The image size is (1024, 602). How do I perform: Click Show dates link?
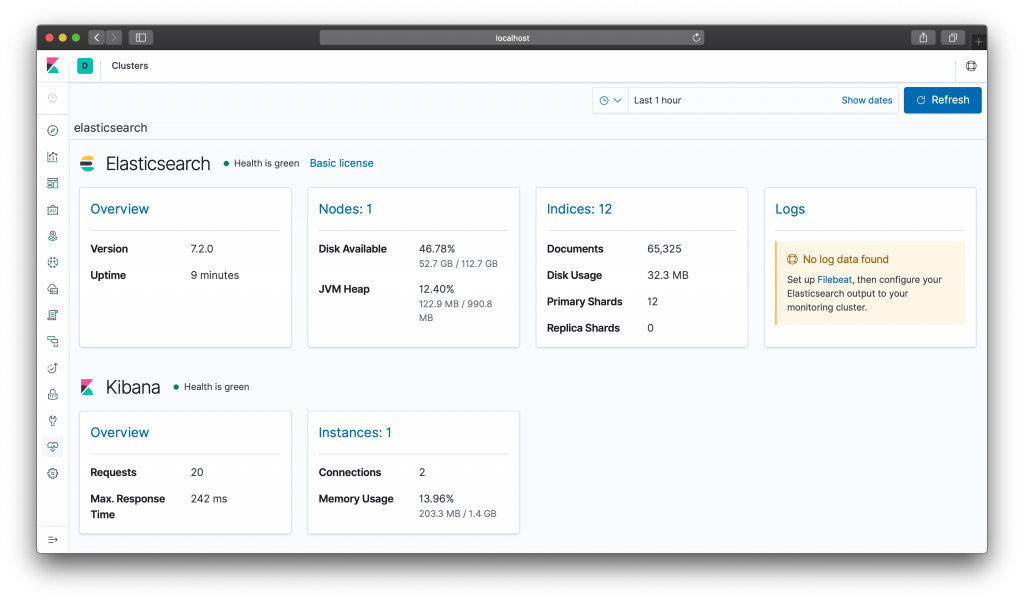(867, 101)
